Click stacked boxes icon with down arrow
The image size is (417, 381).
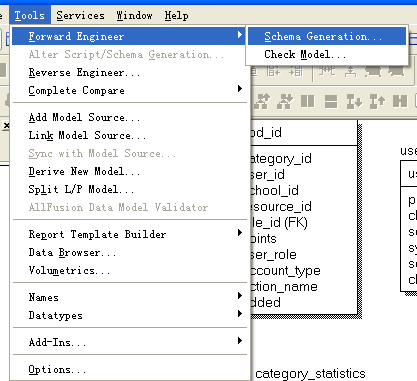[x=354, y=101]
